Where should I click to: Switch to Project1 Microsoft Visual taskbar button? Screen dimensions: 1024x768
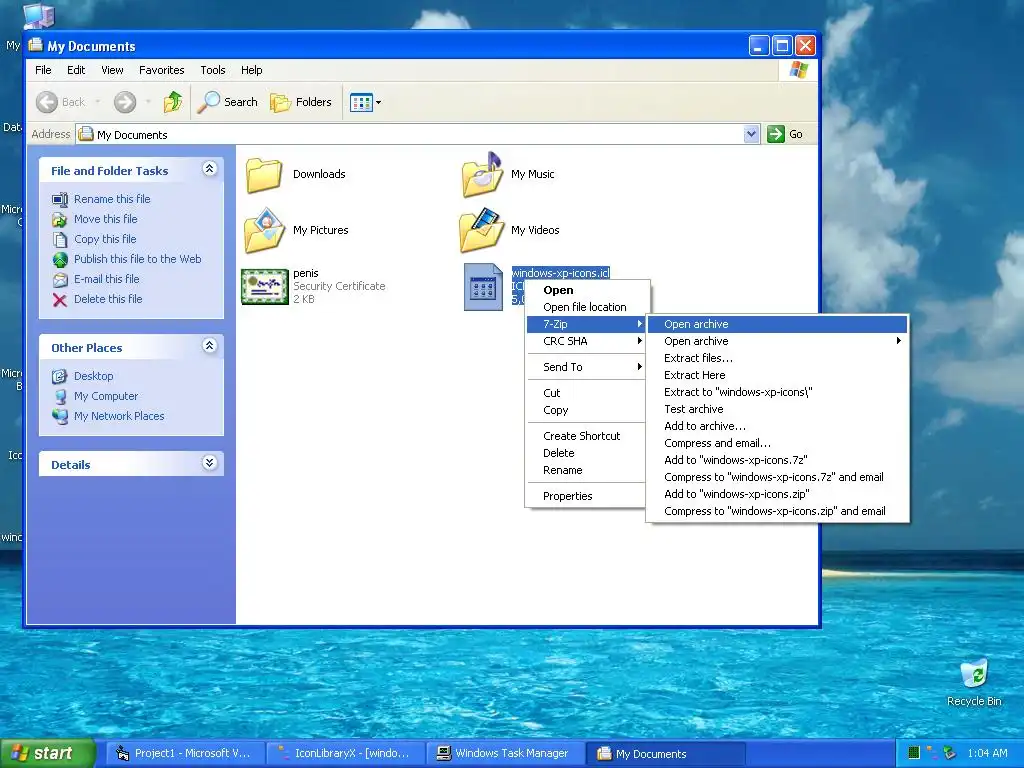point(185,753)
